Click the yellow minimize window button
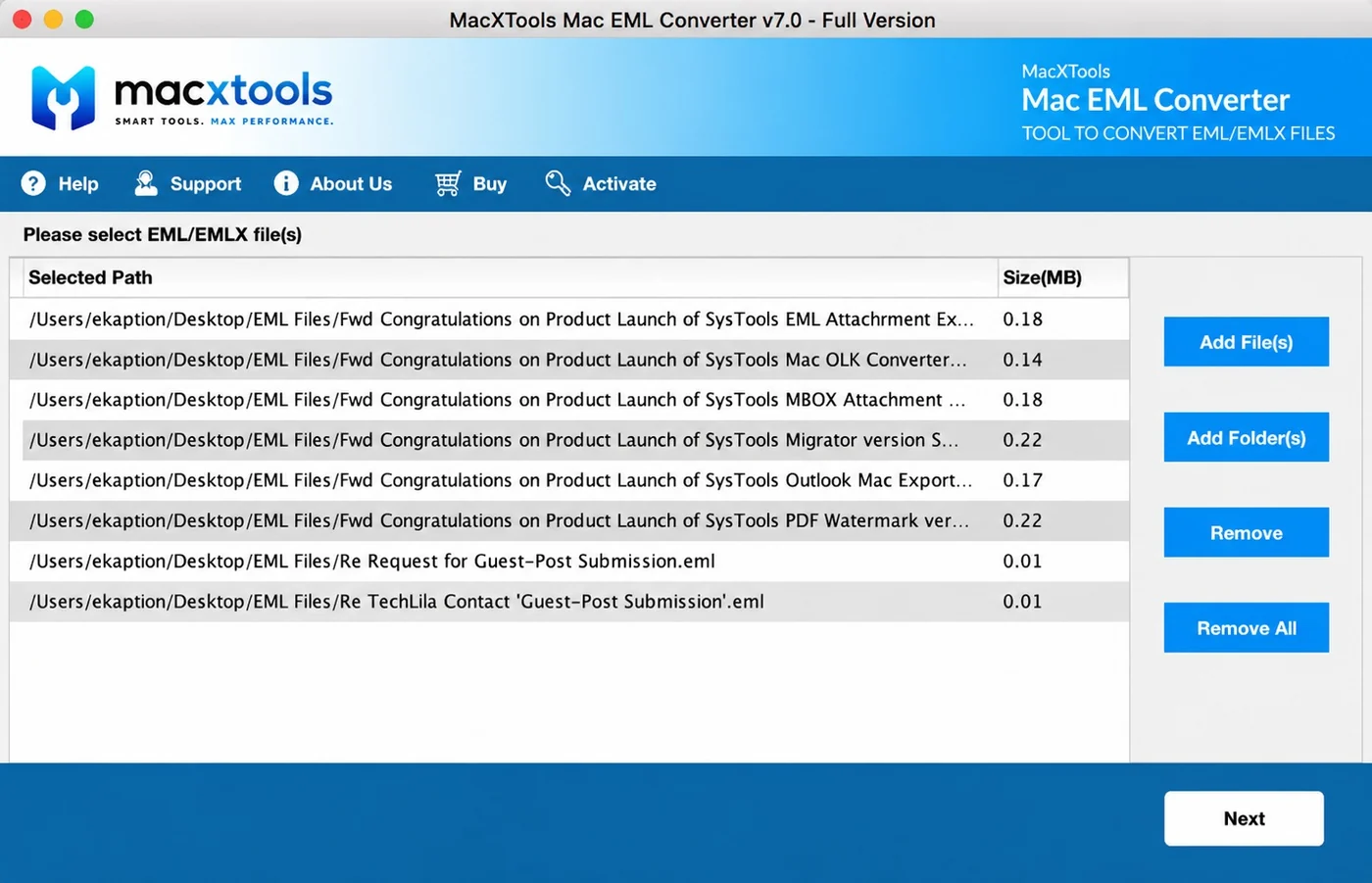Screen dimensions: 1372x883 point(53,19)
